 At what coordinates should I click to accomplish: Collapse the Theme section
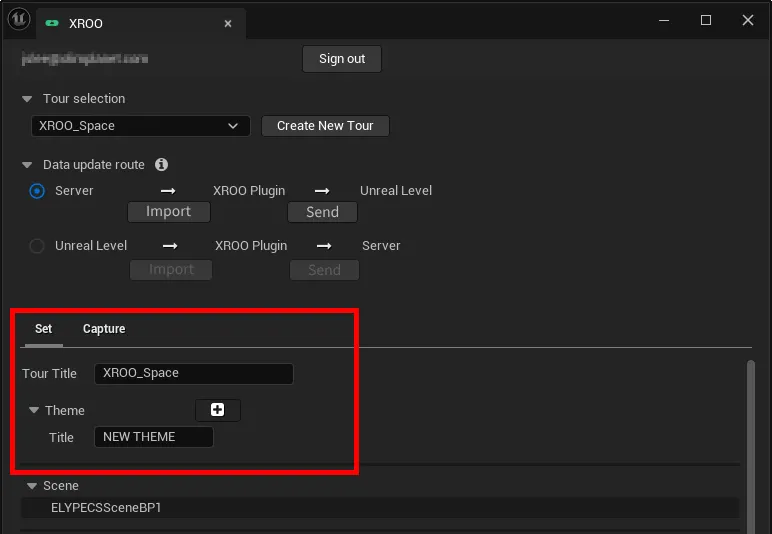pyautogui.click(x=33, y=410)
